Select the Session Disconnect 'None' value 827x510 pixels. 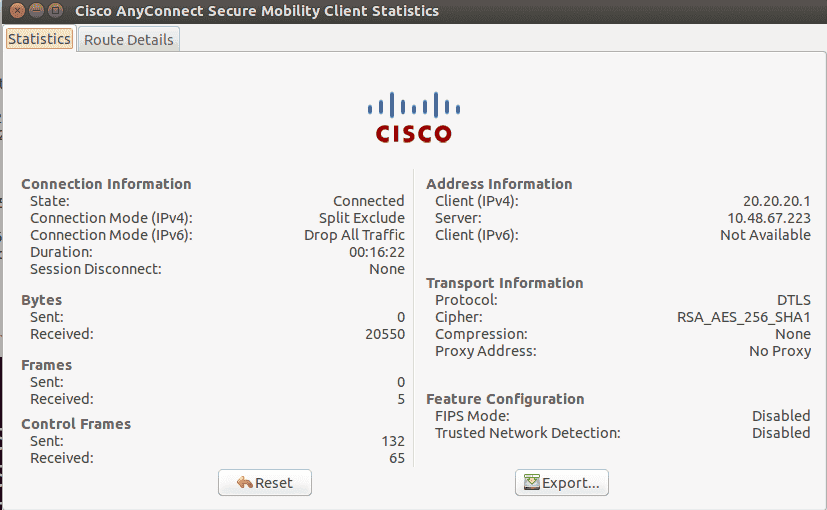387,269
